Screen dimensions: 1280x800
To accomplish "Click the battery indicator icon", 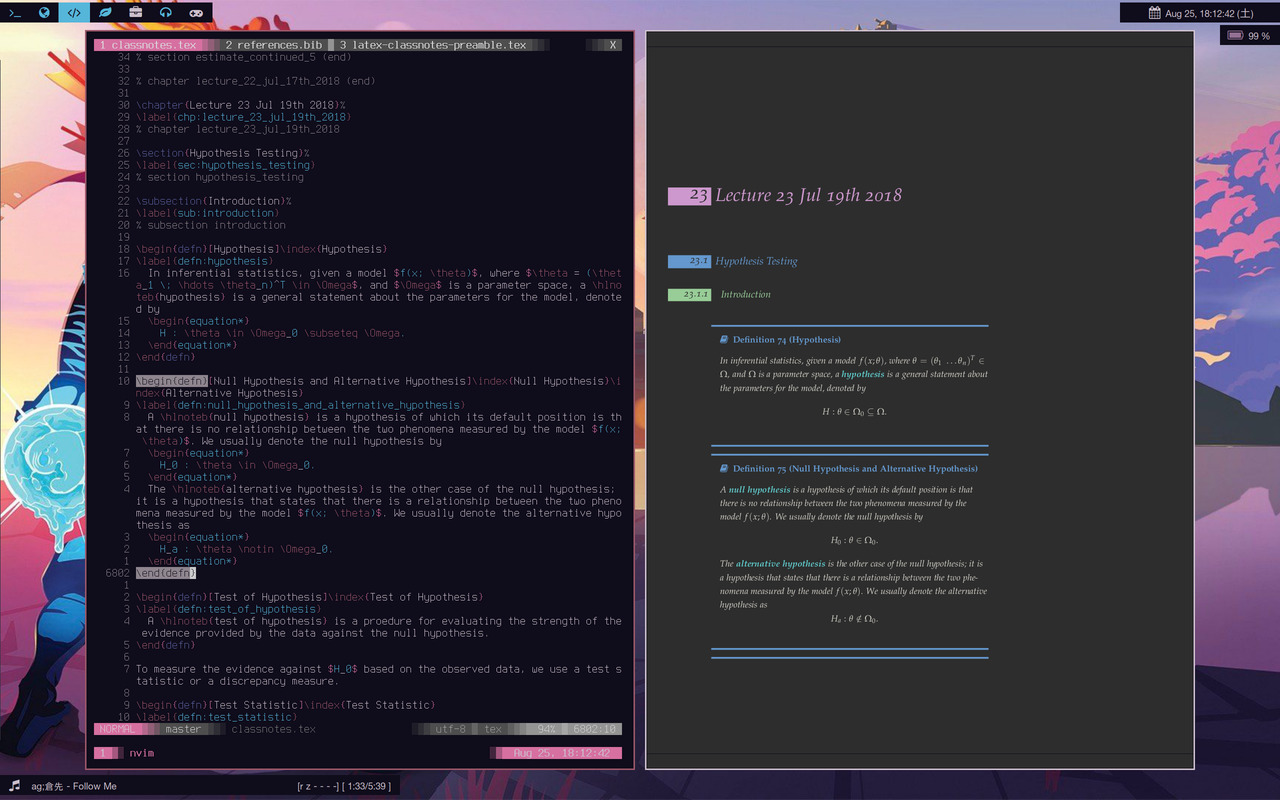I will pos(1235,36).
